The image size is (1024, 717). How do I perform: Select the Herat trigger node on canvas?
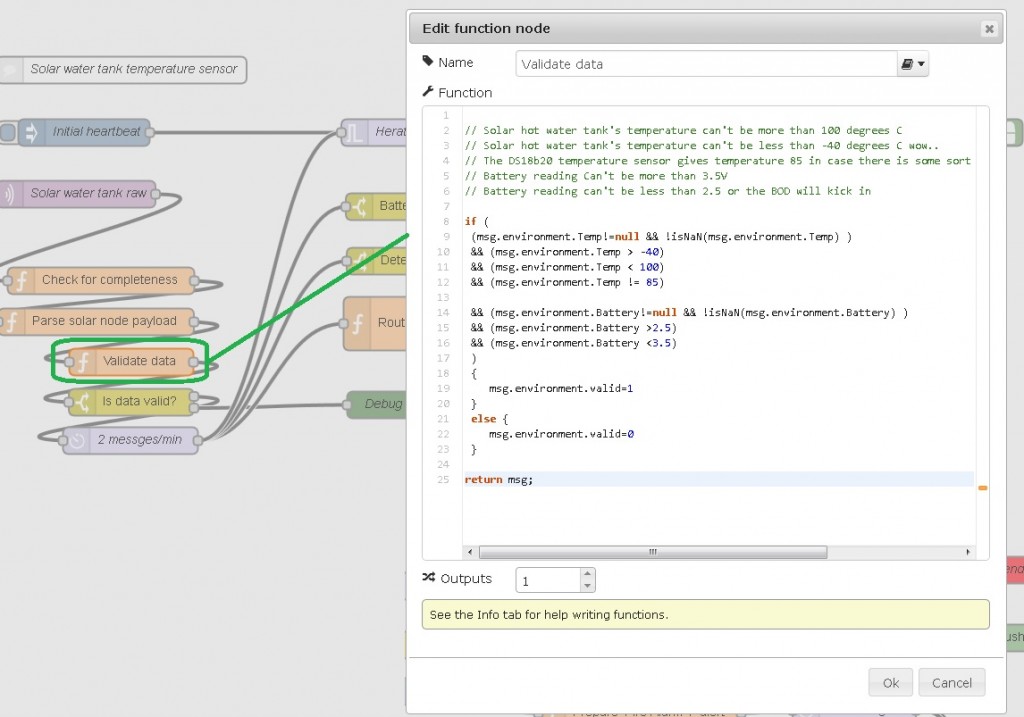click(x=375, y=132)
